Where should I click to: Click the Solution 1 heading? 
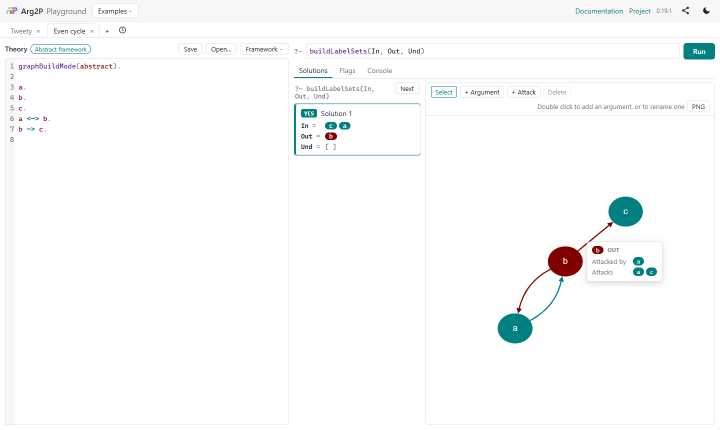[x=336, y=113]
